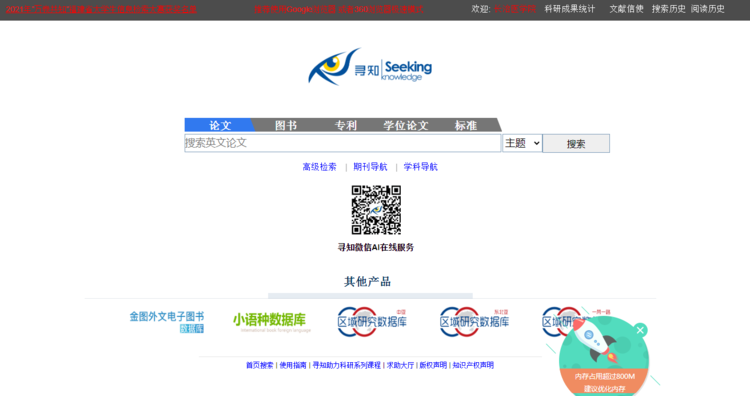This screenshot has height=396, width=750.
Task: Open 搜索历史 in top bar
Action: click(669, 9)
